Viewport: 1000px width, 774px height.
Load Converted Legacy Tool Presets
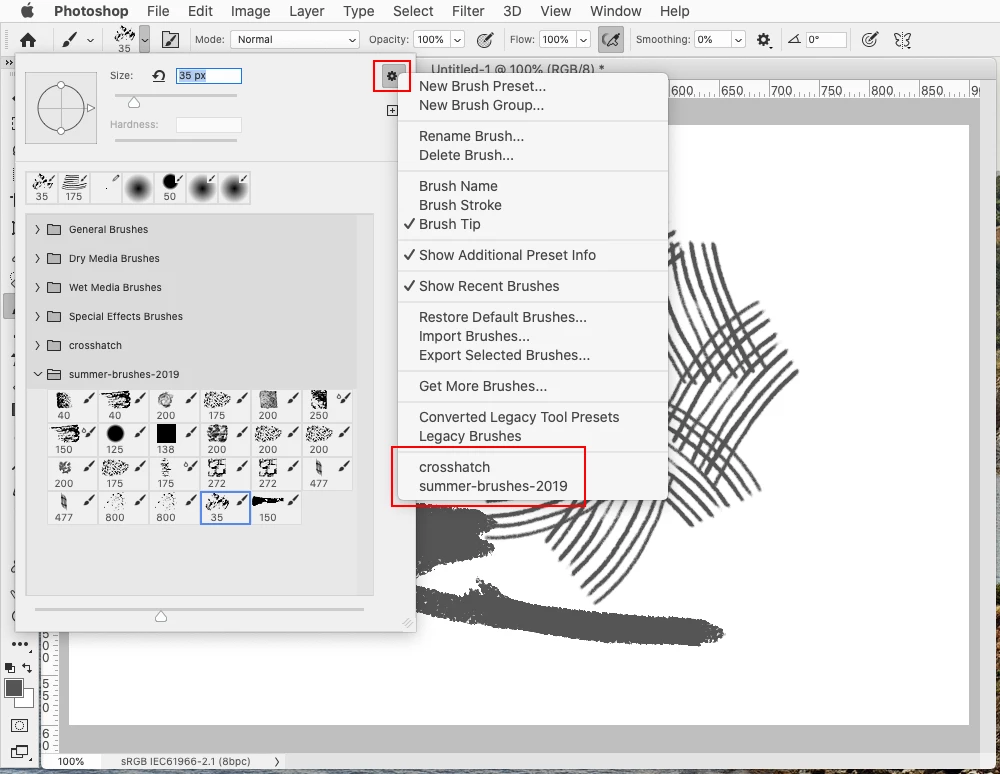point(519,417)
